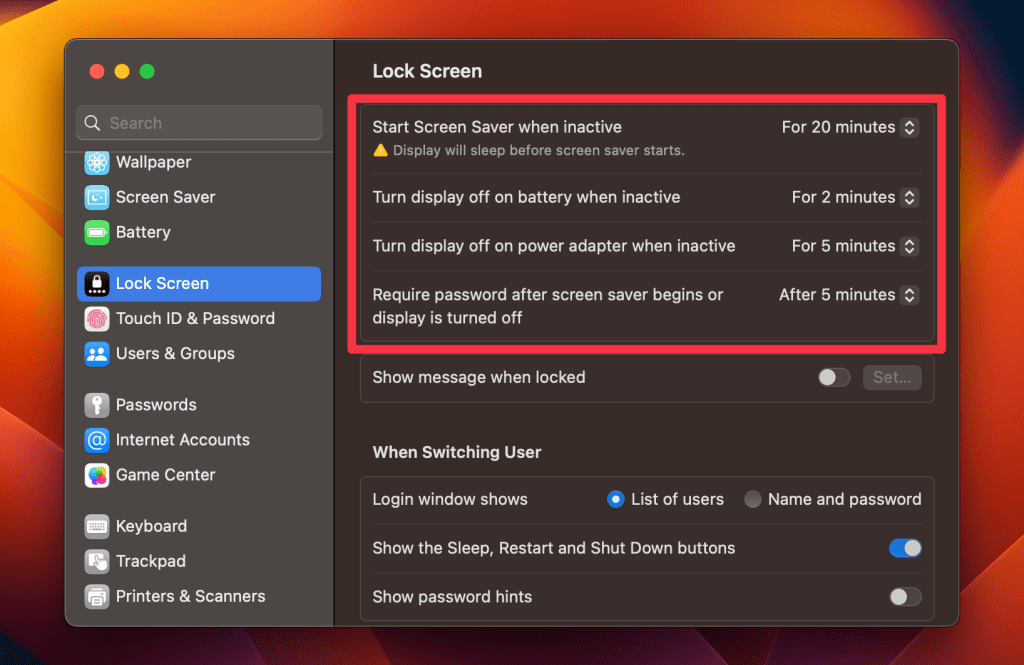Open Screen Saver settings icon
This screenshot has width=1024, height=665.
(97, 197)
